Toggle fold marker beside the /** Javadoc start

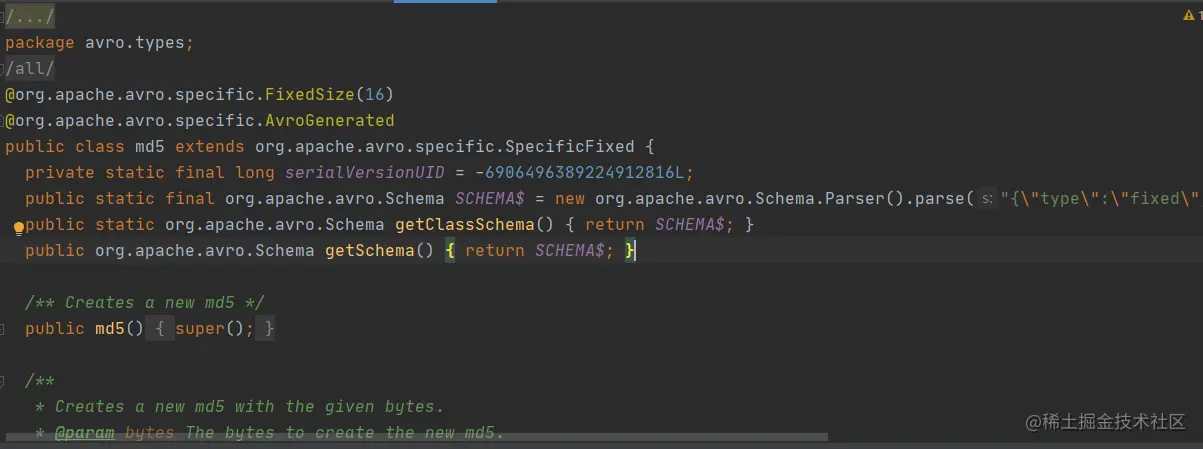3,381
